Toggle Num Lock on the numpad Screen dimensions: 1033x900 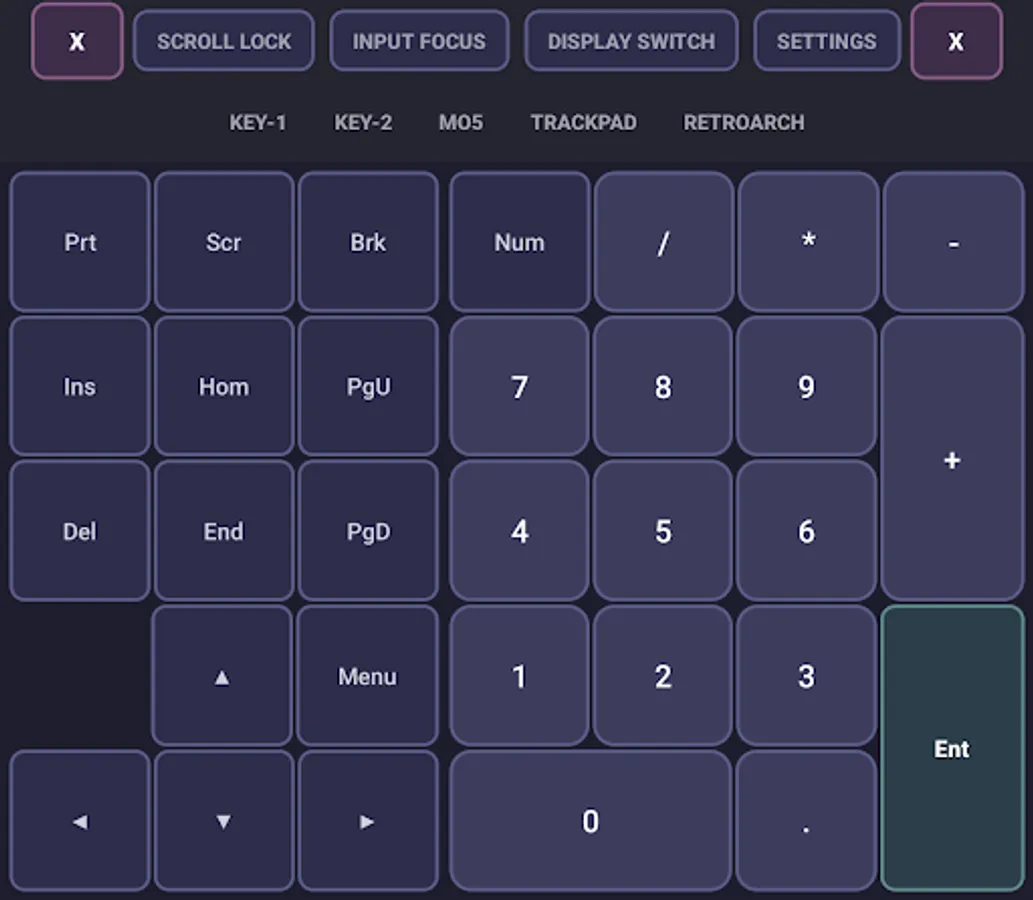[519, 241]
